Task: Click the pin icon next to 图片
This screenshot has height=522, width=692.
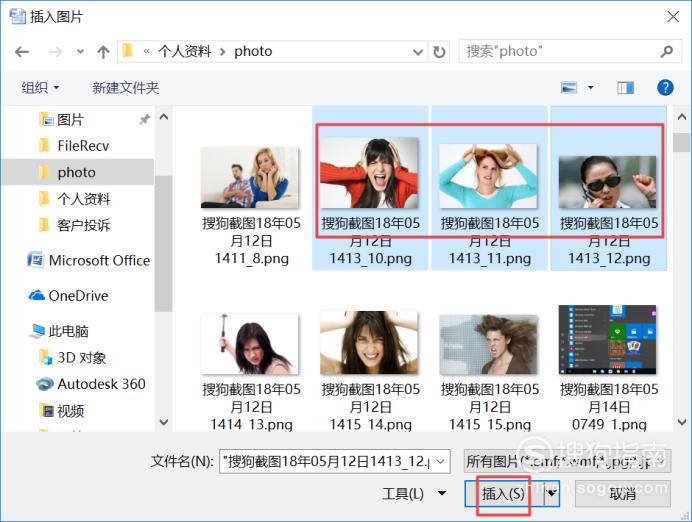Action: tap(144, 119)
